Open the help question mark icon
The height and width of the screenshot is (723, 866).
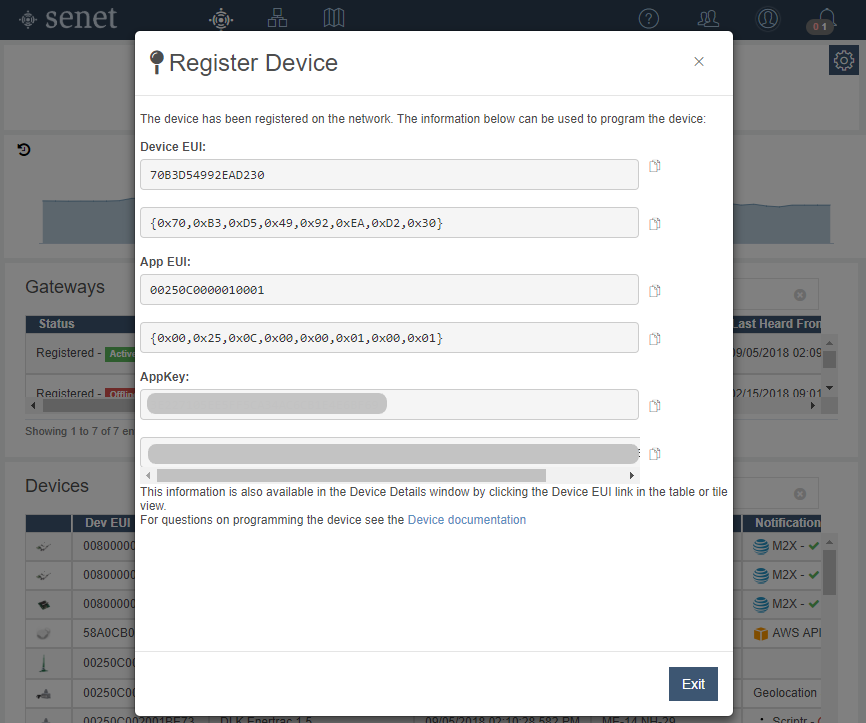649,19
